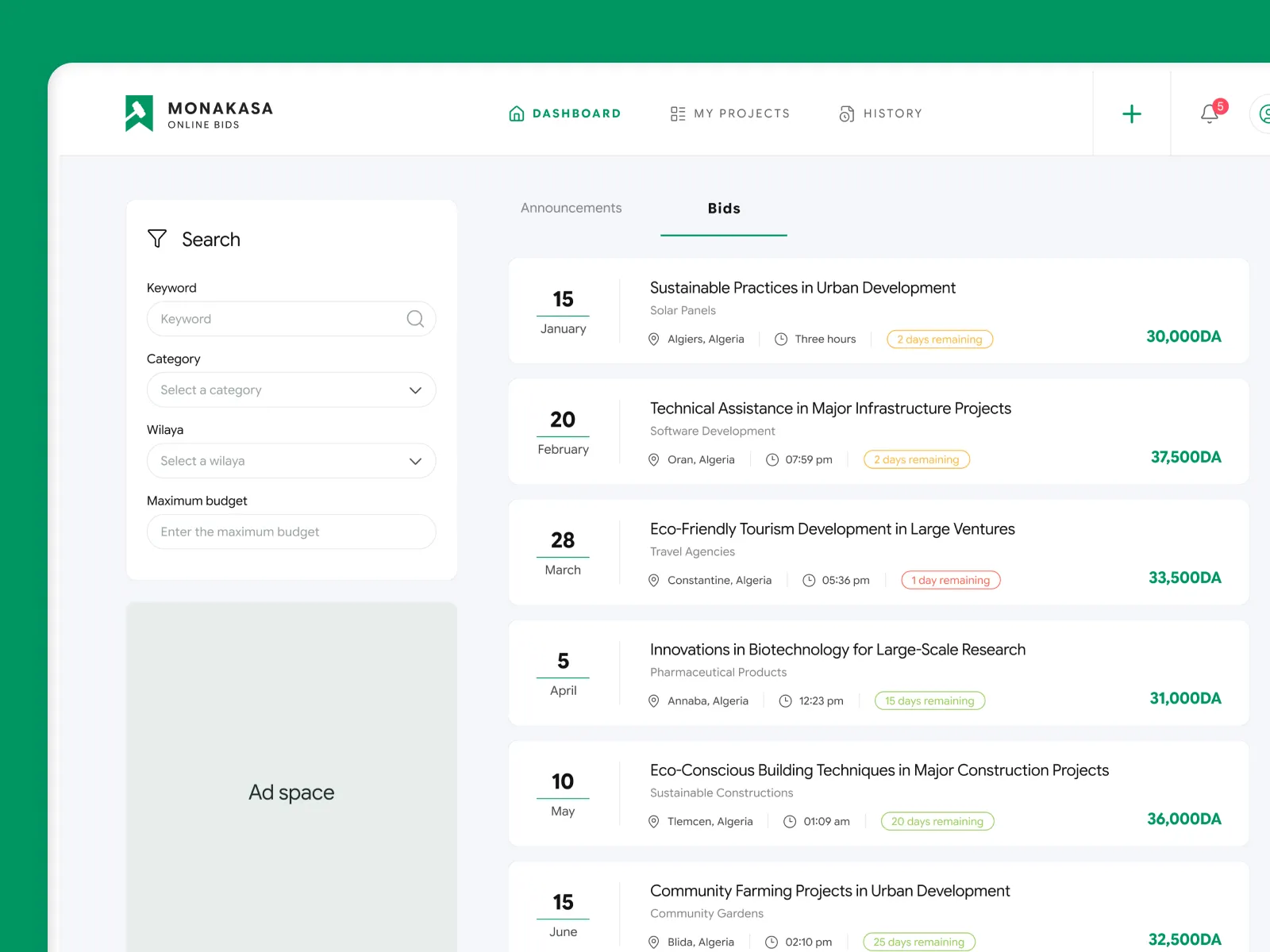Viewport: 1270px width, 952px height.
Task: Click the location pin for Algiers, Algeria
Action: coord(654,340)
